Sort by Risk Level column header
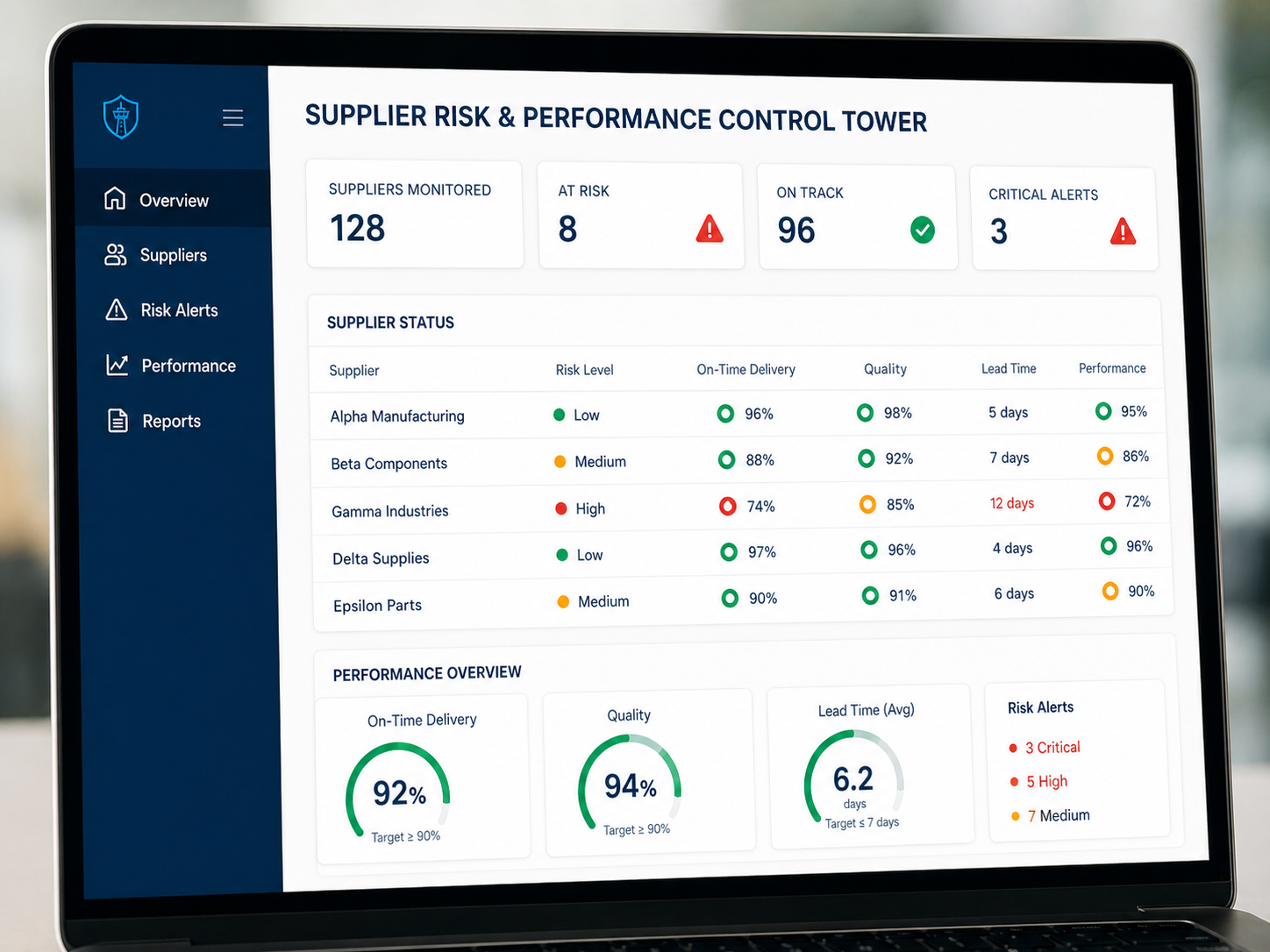Screen dimensions: 1270x952 (x=584, y=370)
